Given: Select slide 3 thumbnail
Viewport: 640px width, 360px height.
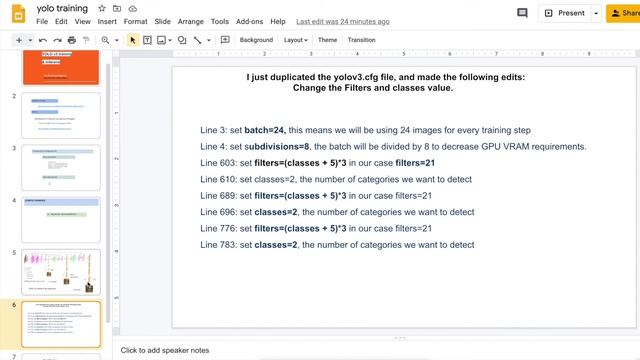Looking at the screenshot, I should coord(61,167).
